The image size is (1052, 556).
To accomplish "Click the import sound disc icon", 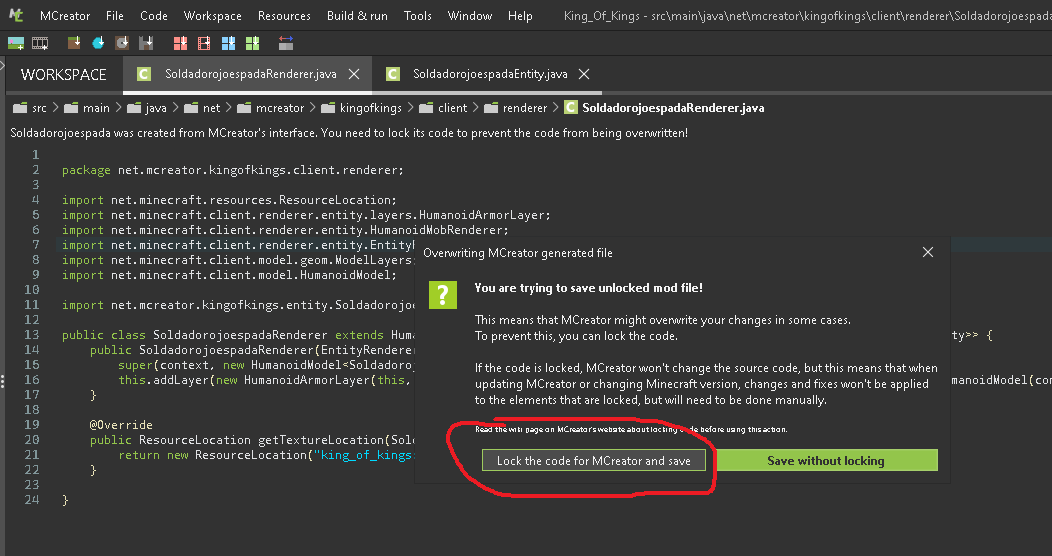I will [122, 44].
